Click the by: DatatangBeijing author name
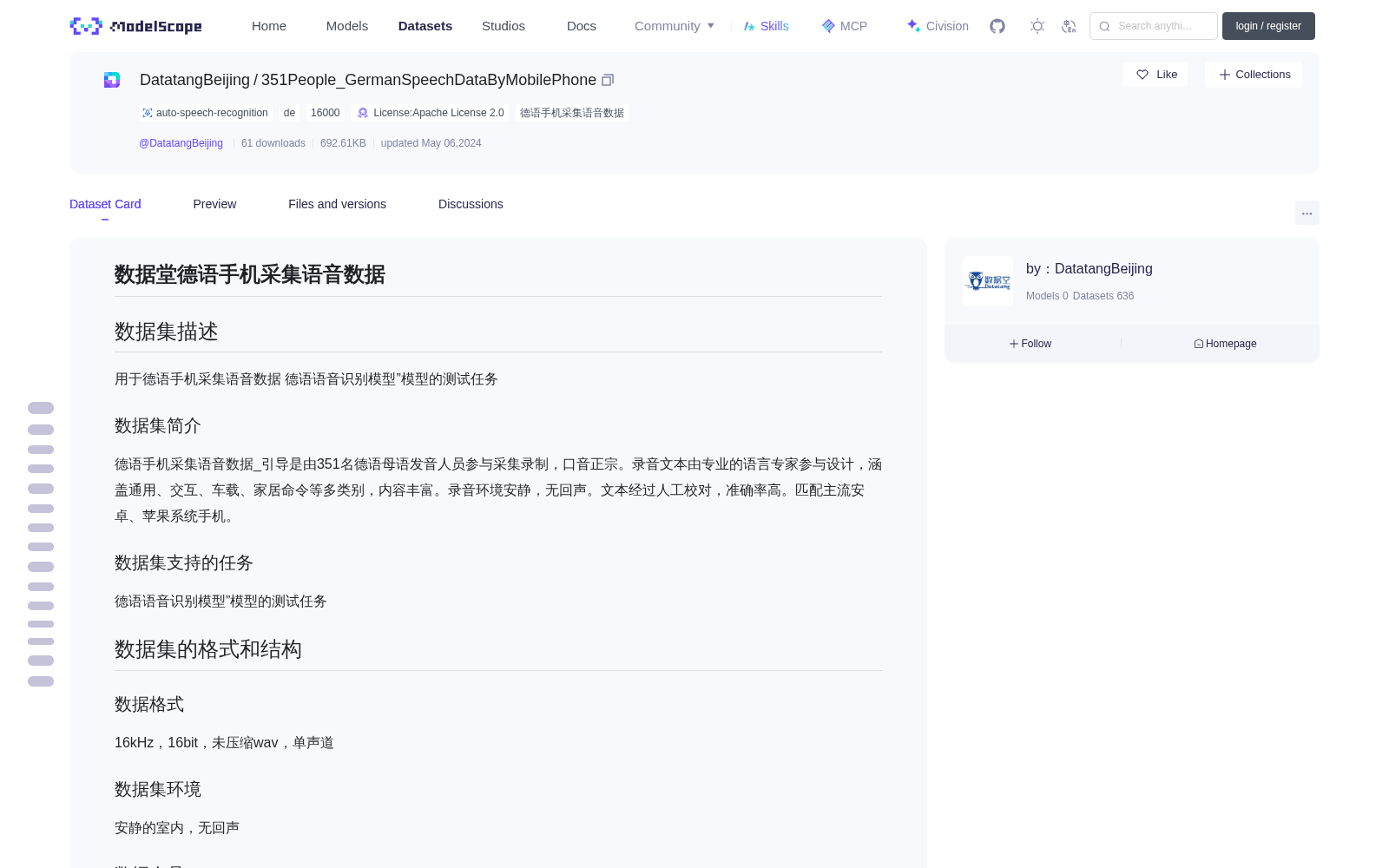Viewport: 1389px width, 868px height. pos(1089,269)
